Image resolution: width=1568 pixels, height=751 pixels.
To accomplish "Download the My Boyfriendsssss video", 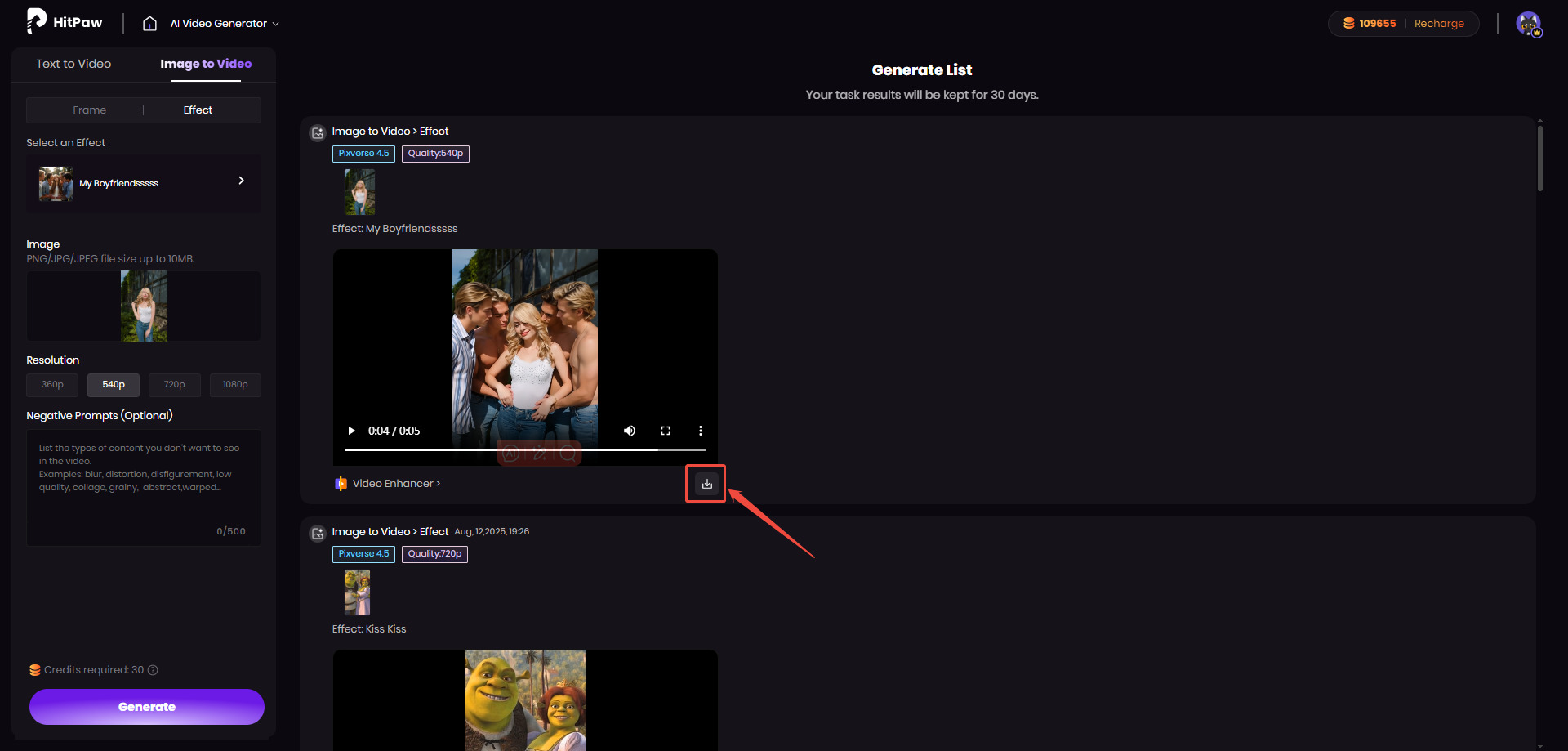I will (x=706, y=484).
